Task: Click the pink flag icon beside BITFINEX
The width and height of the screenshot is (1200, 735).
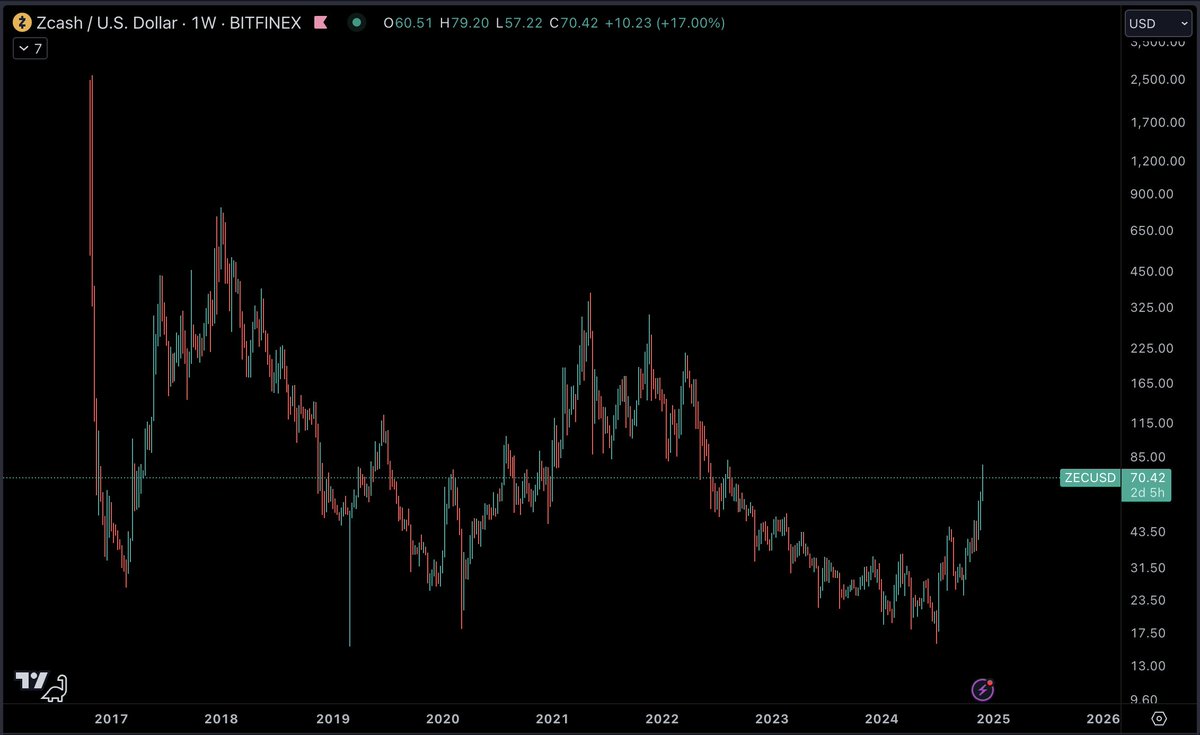Action: point(320,22)
